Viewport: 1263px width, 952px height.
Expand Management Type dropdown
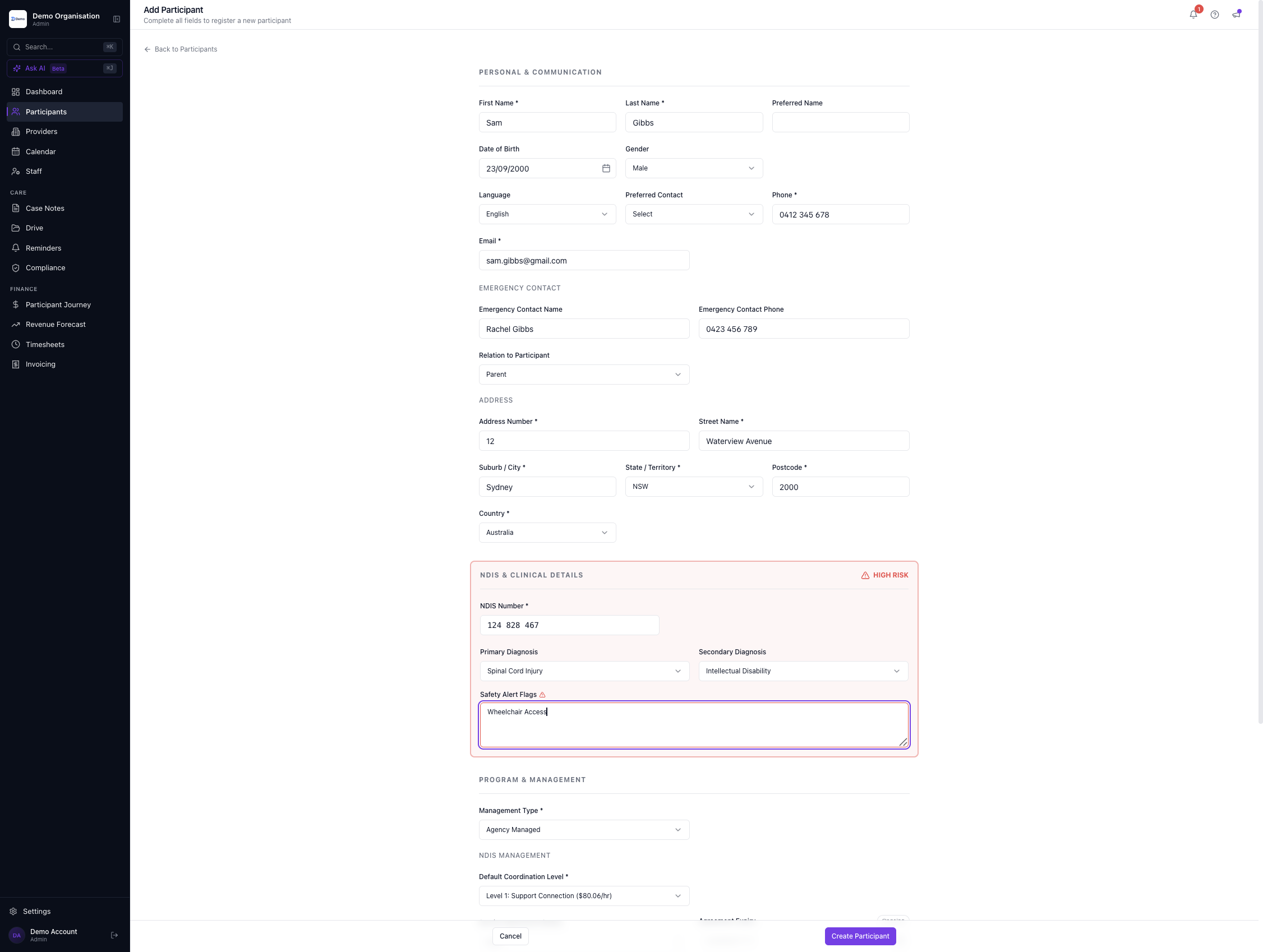583,830
